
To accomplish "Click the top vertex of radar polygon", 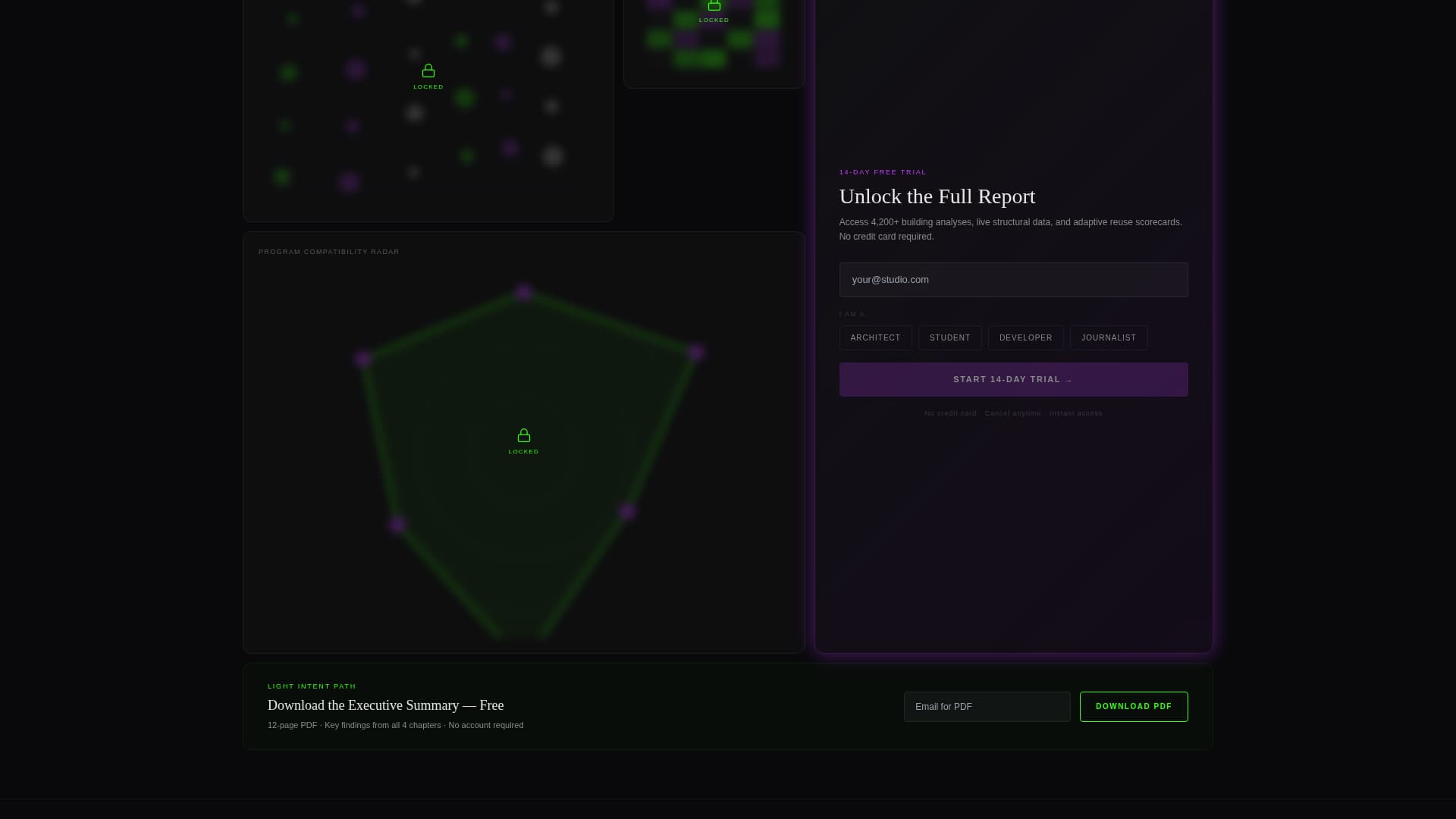I will tap(523, 293).
